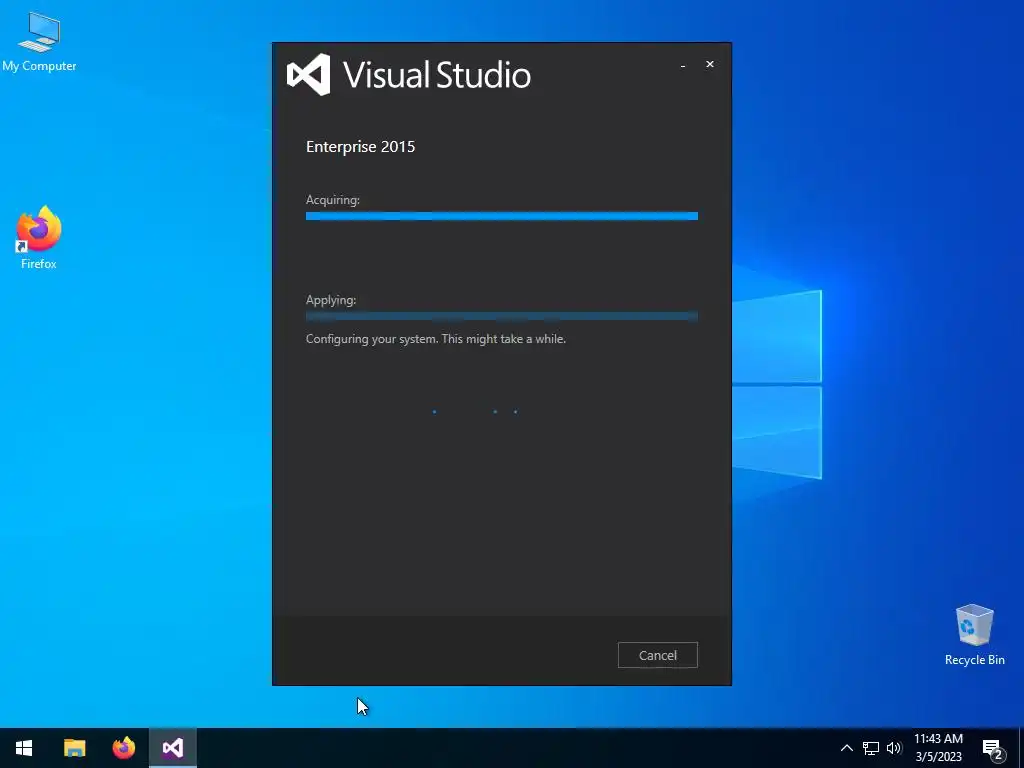Cancel the Visual Studio installation
The width and height of the screenshot is (1024, 768).
pos(658,655)
